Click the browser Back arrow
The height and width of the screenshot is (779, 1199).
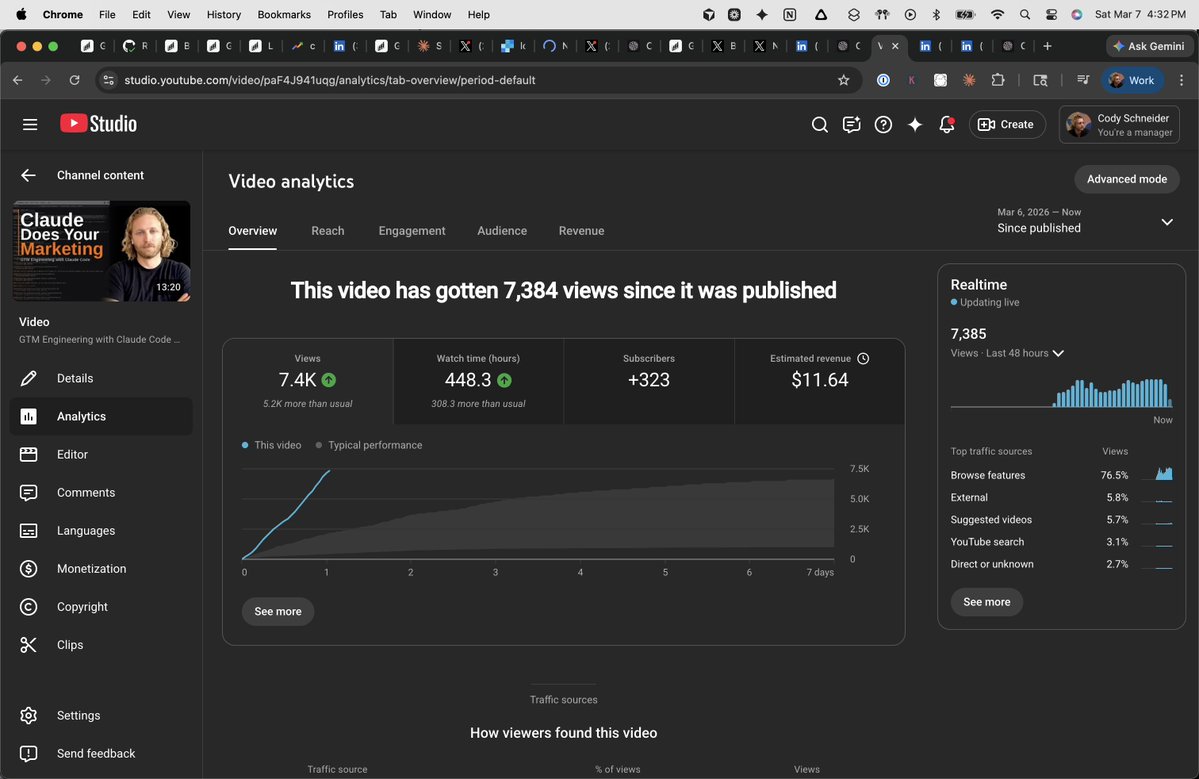click(18, 80)
